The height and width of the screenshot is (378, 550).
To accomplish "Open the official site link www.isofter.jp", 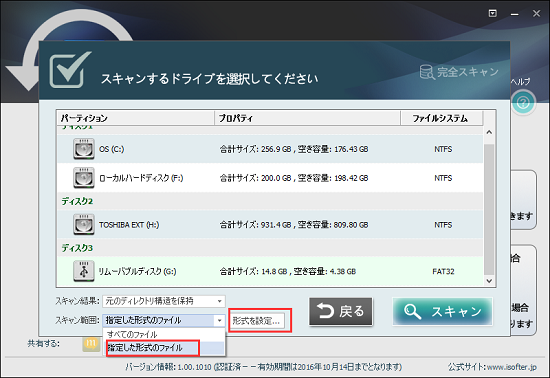I will (512, 367).
